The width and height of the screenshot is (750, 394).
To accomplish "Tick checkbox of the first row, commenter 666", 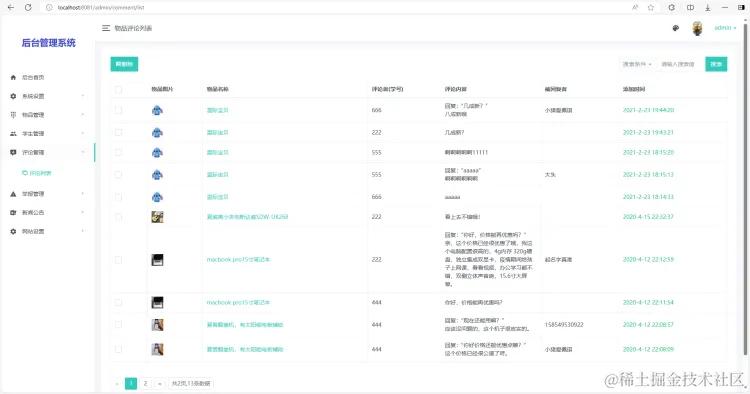I will click(118, 110).
